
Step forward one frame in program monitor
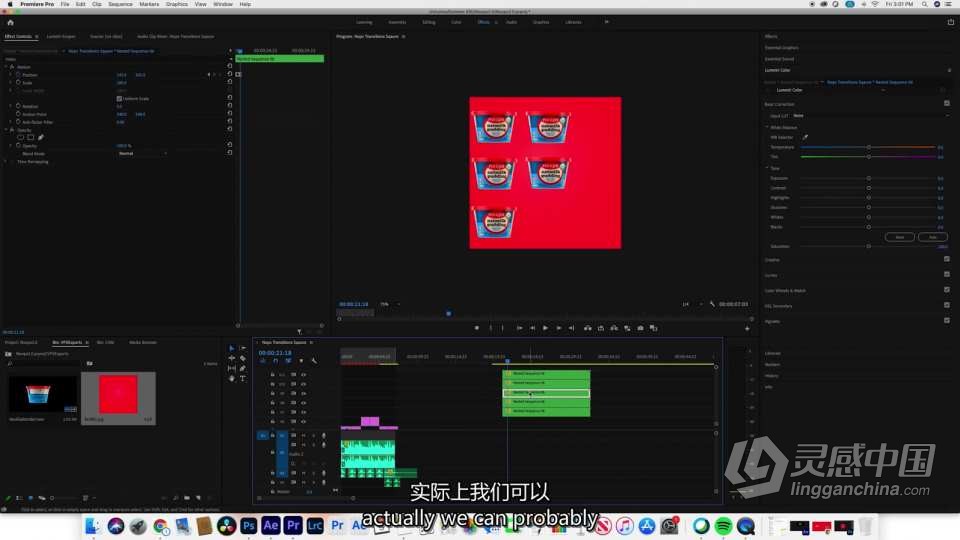point(558,328)
